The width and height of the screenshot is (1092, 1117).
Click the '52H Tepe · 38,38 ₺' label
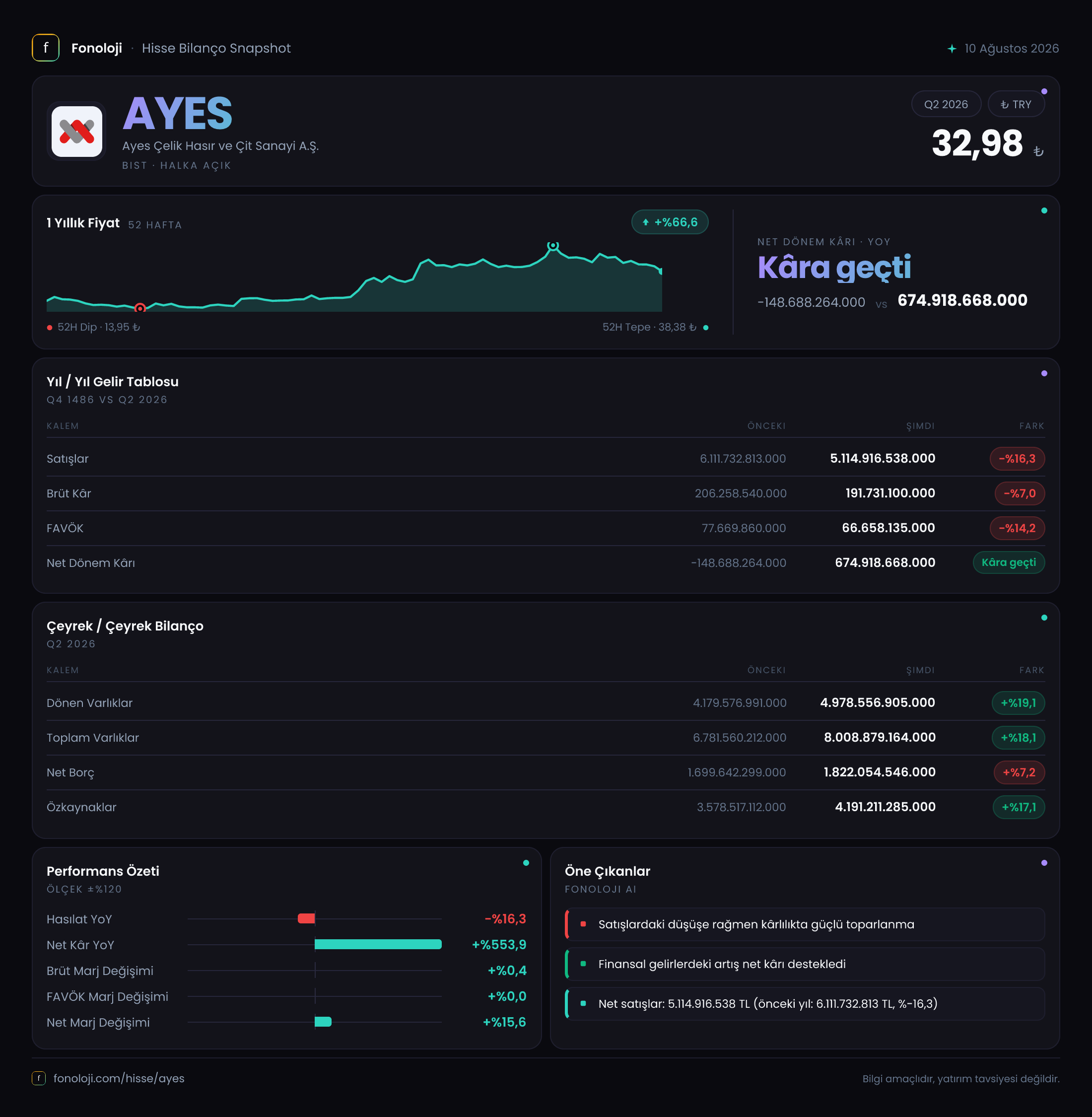click(x=649, y=327)
